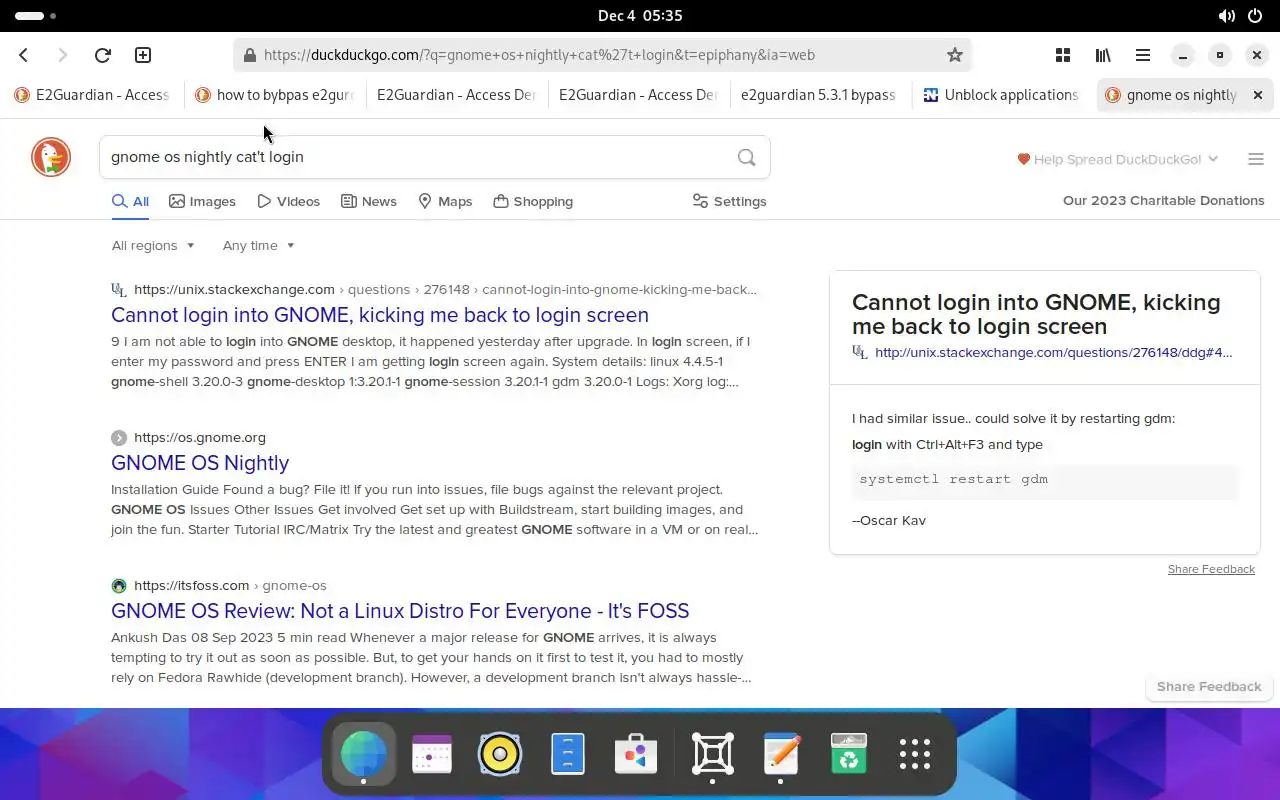Select the Maps search tab
1280x800 pixels.
tap(445, 201)
